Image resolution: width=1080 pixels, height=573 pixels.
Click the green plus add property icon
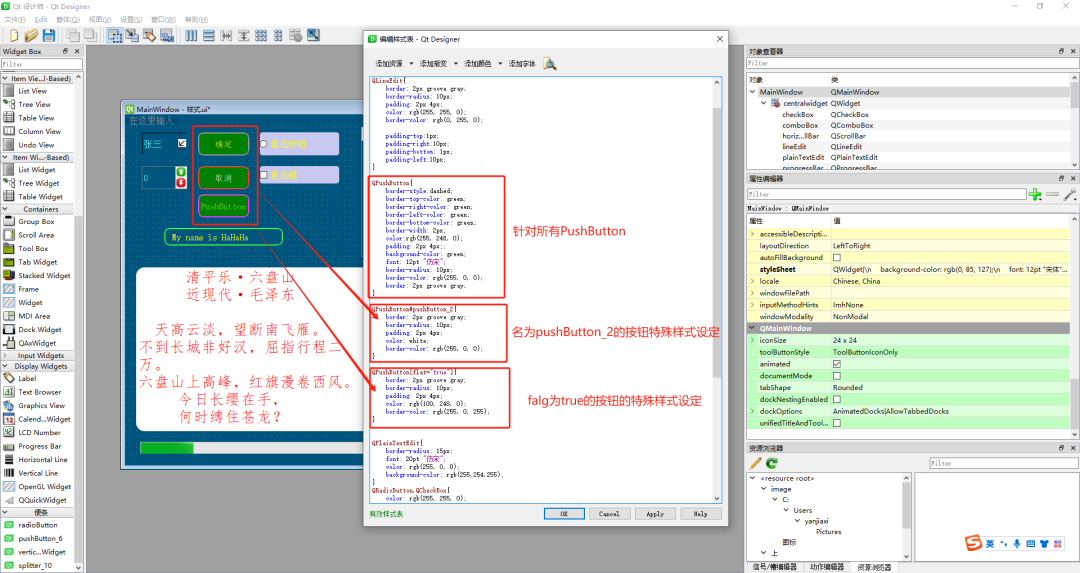click(x=1035, y=195)
